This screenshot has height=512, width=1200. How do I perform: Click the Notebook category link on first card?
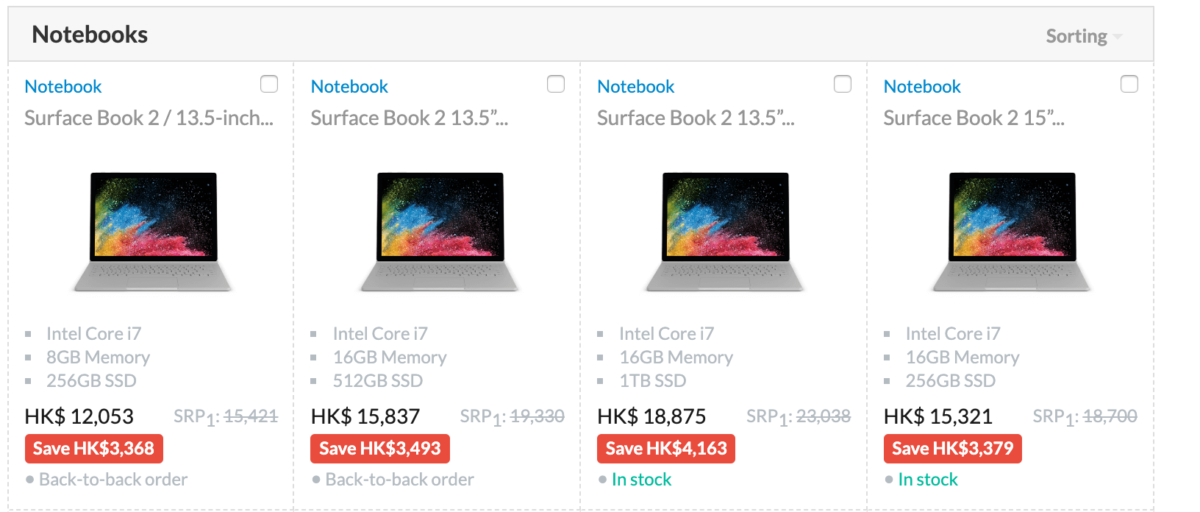tap(63, 87)
